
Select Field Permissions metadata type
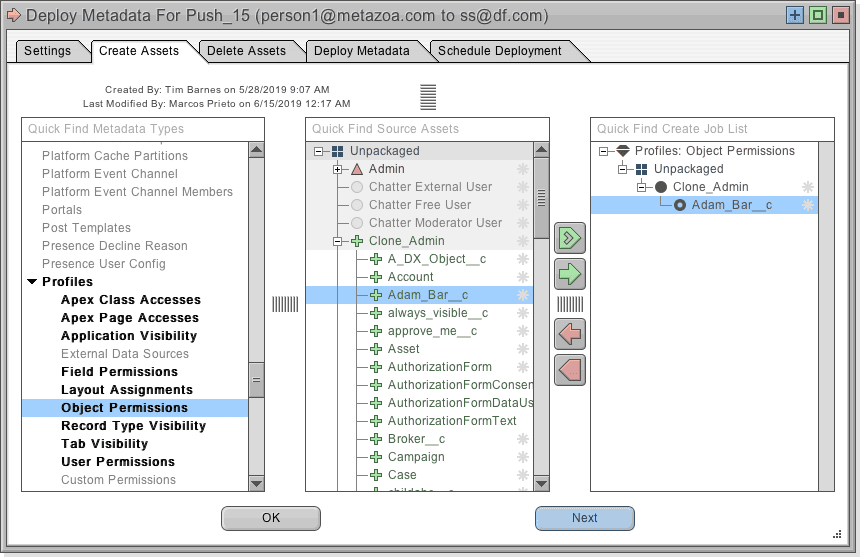coord(120,372)
